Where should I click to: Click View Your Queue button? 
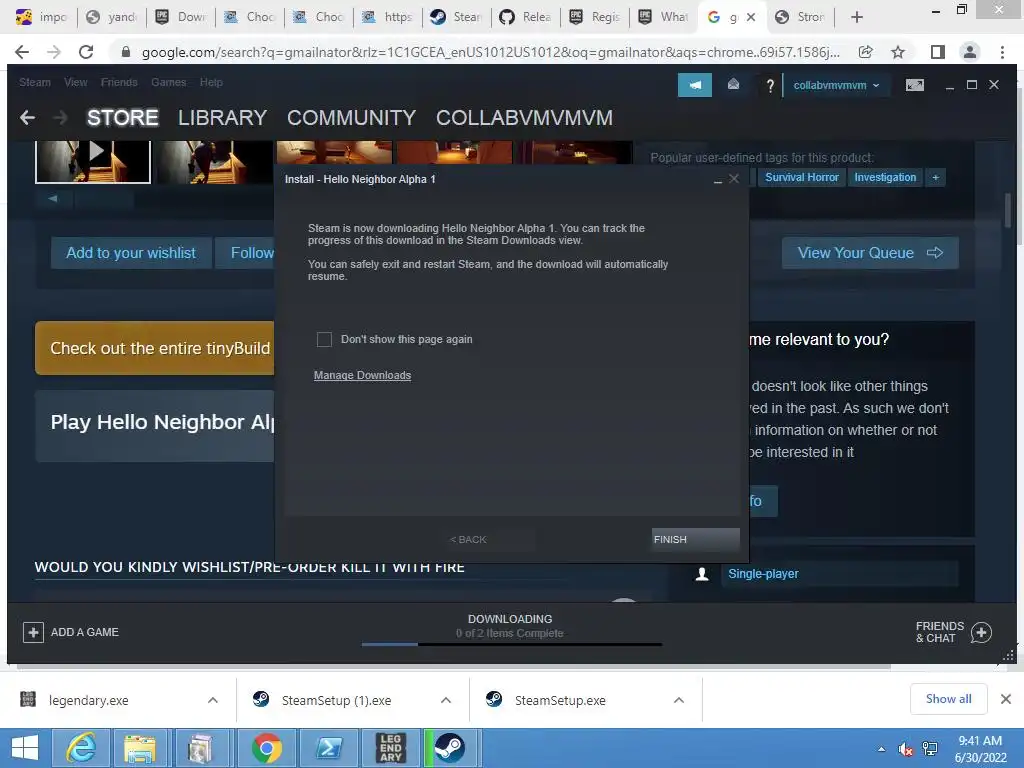(x=870, y=253)
